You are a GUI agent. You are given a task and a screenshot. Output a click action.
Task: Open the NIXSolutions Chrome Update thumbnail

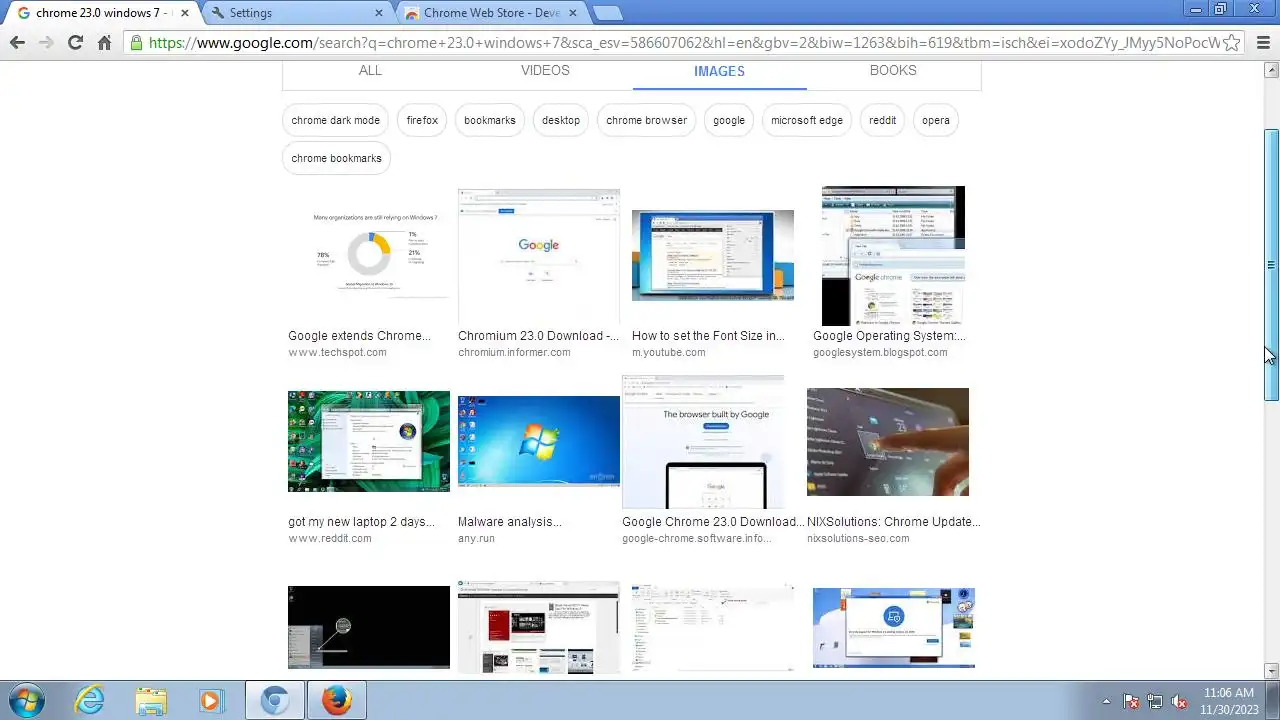point(888,442)
